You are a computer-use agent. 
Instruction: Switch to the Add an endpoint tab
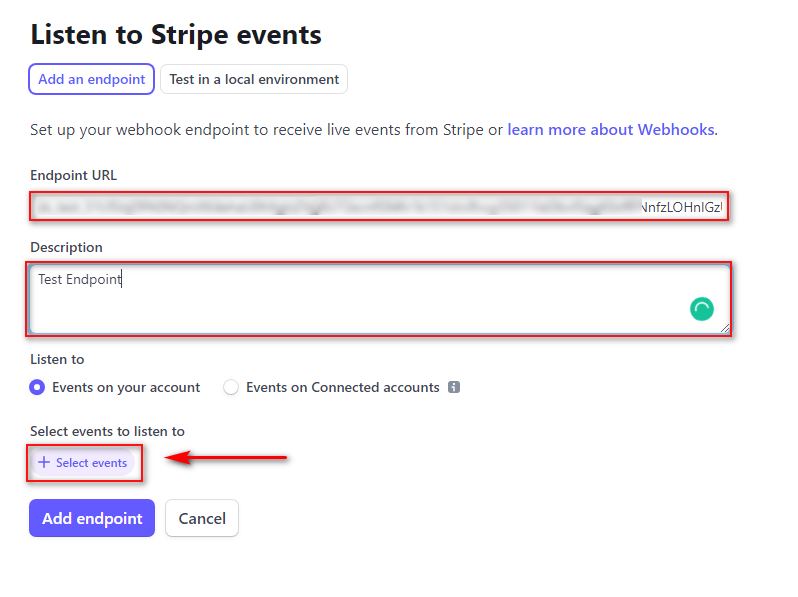point(92,79)
